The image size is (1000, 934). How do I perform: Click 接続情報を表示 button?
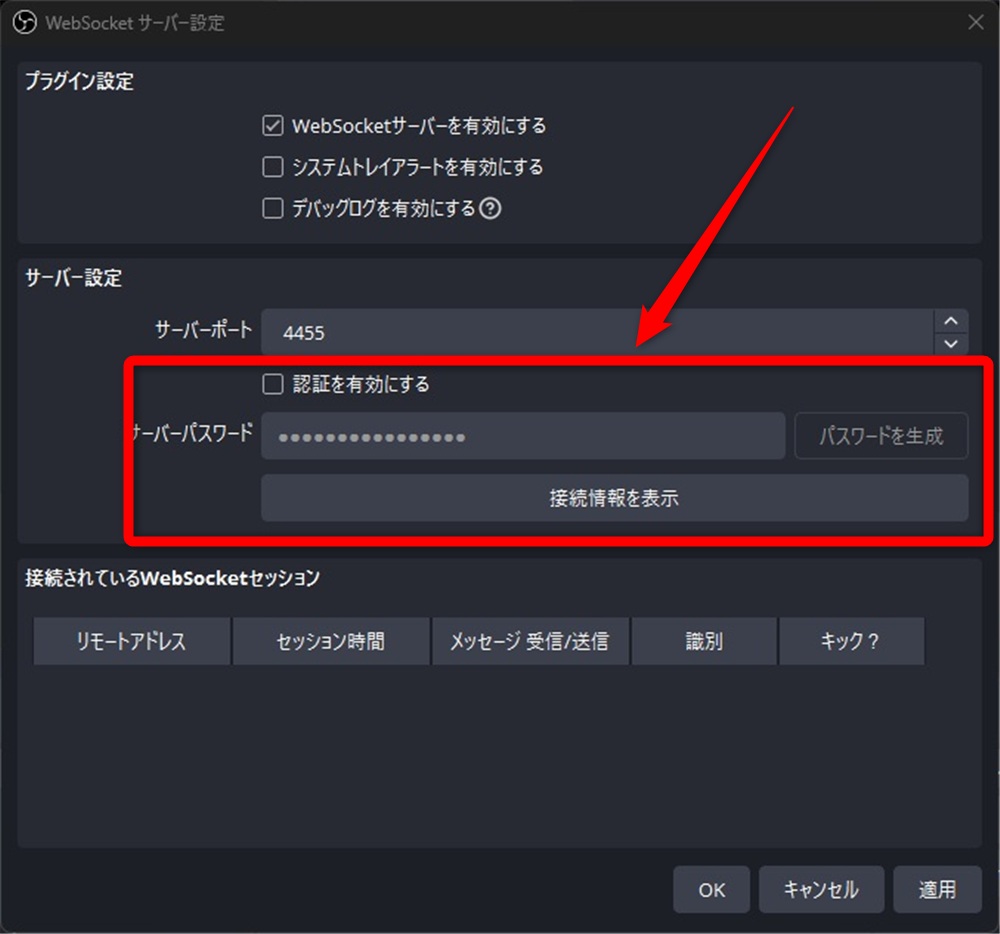[614, 498]
